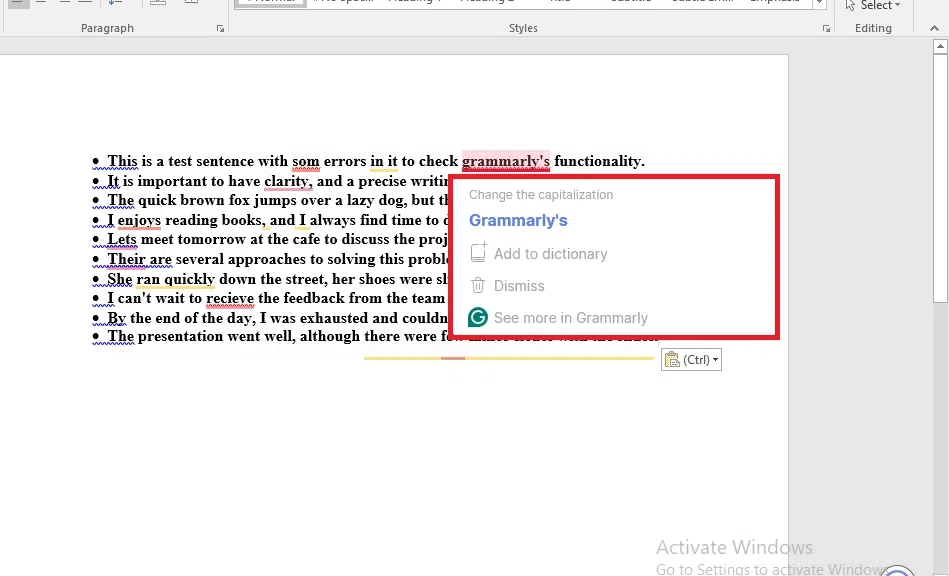
Task: Open the Paste Options (Ctrl) button
Action: [x=691, y=360]
